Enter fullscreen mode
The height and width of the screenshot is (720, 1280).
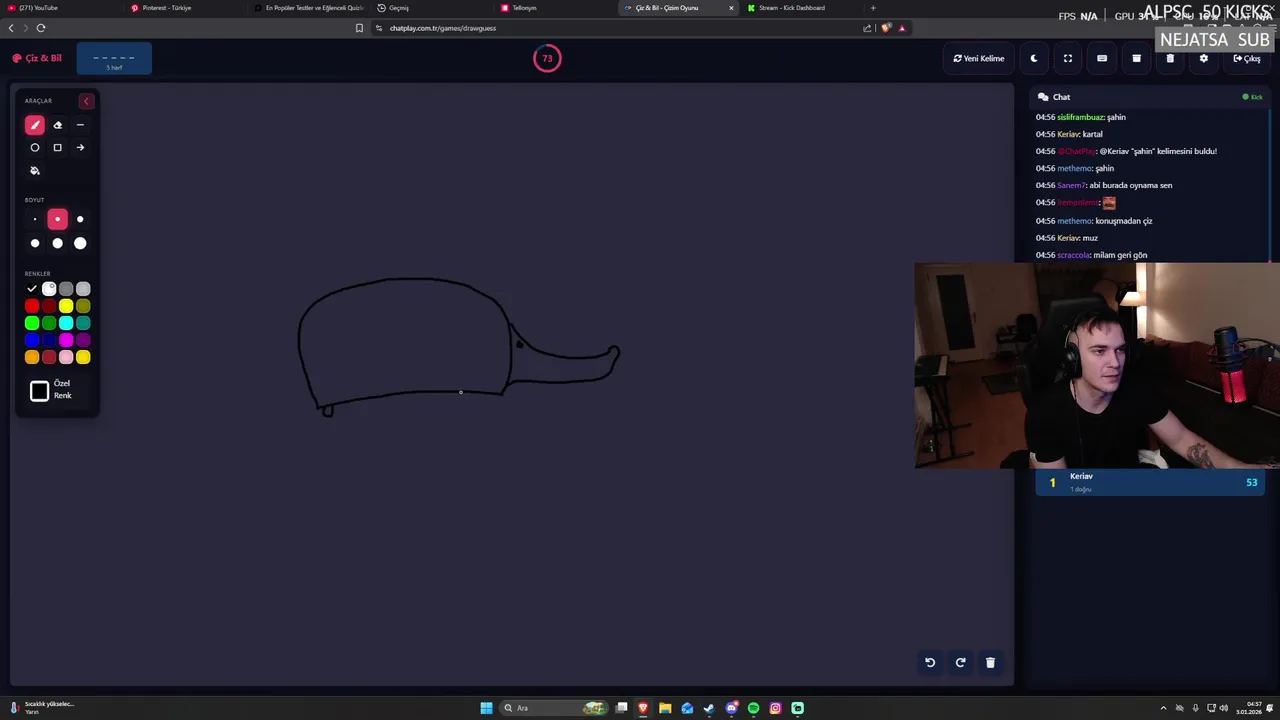pos(1068,58)
